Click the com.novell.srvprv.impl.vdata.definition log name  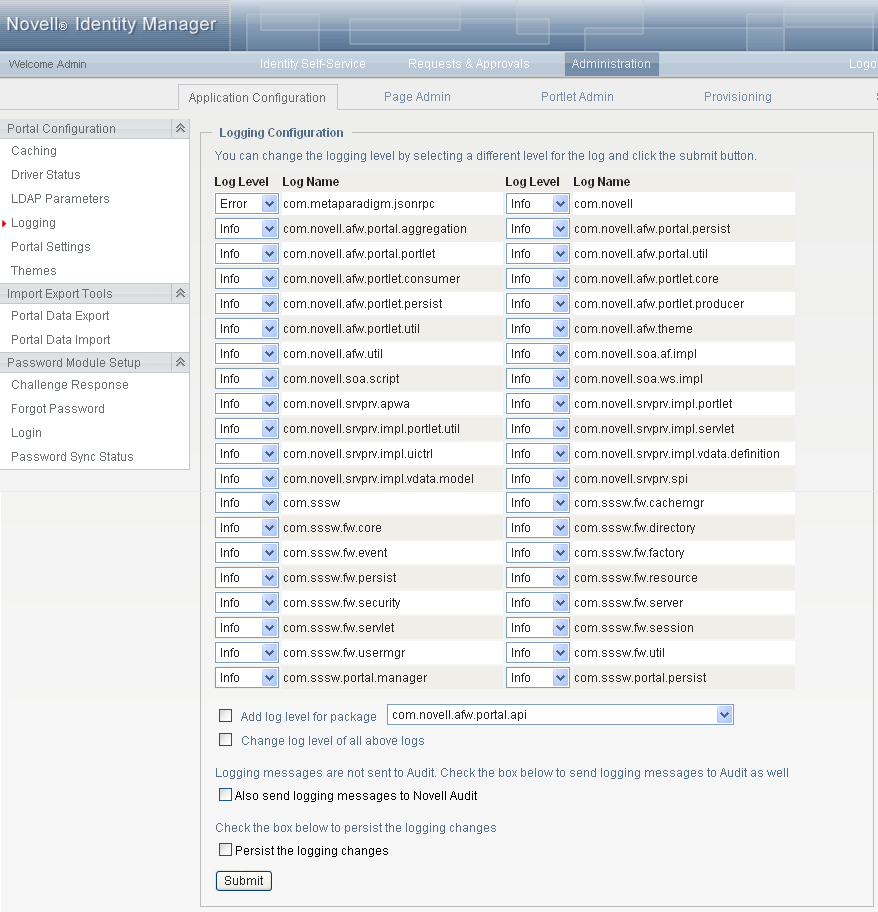pos(677,454)
